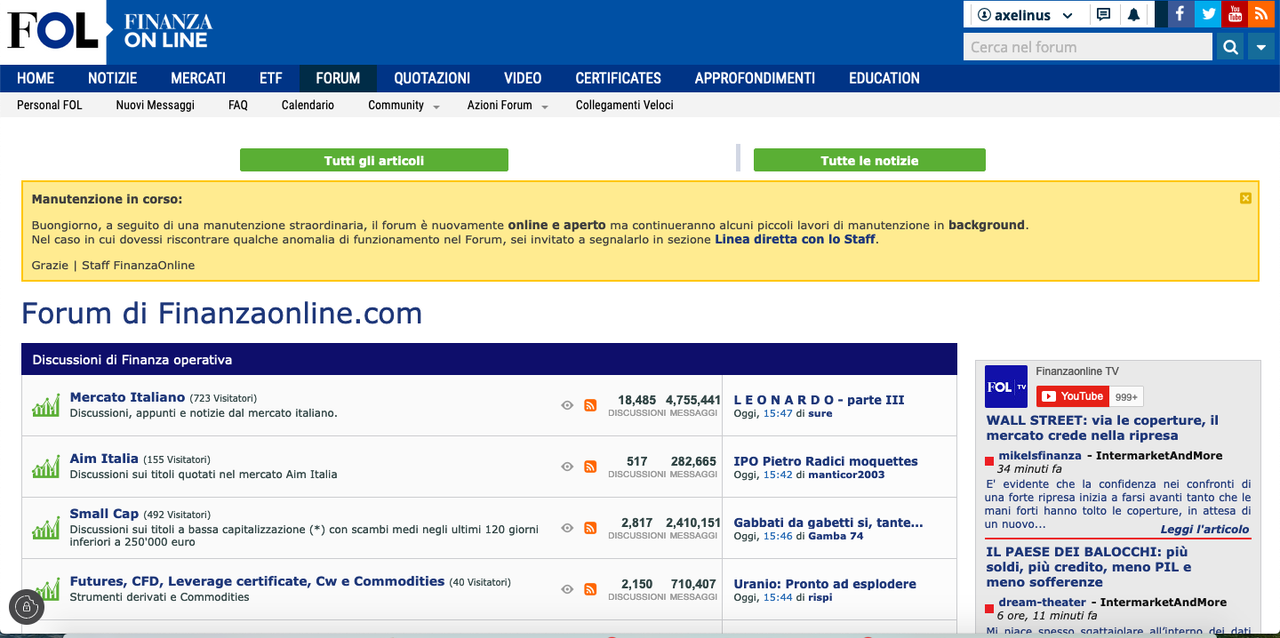Open the Mercato Italiano forum
The width and height of the screenshot is (1280, 638).
(127, 397)
